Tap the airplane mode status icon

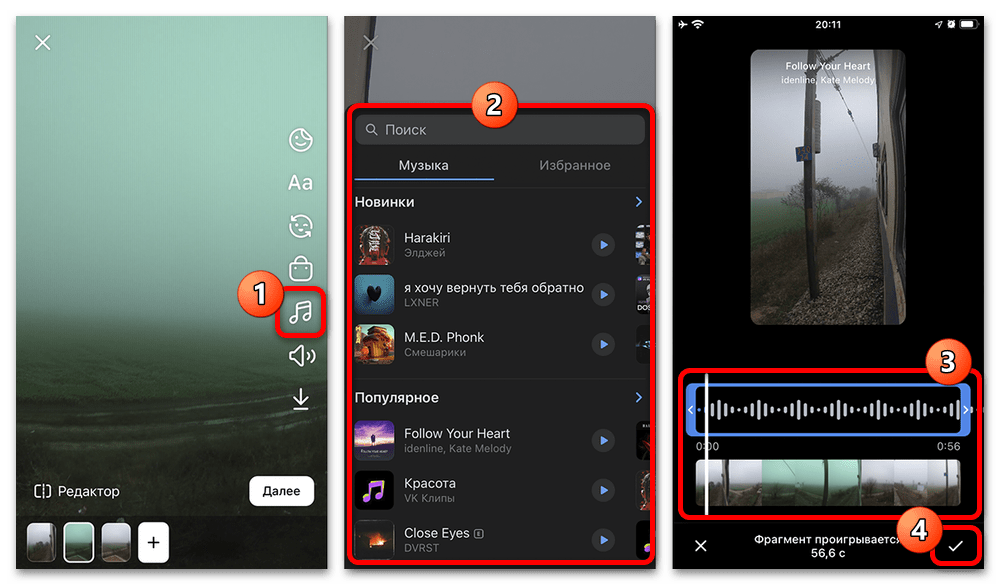[683, 24]
